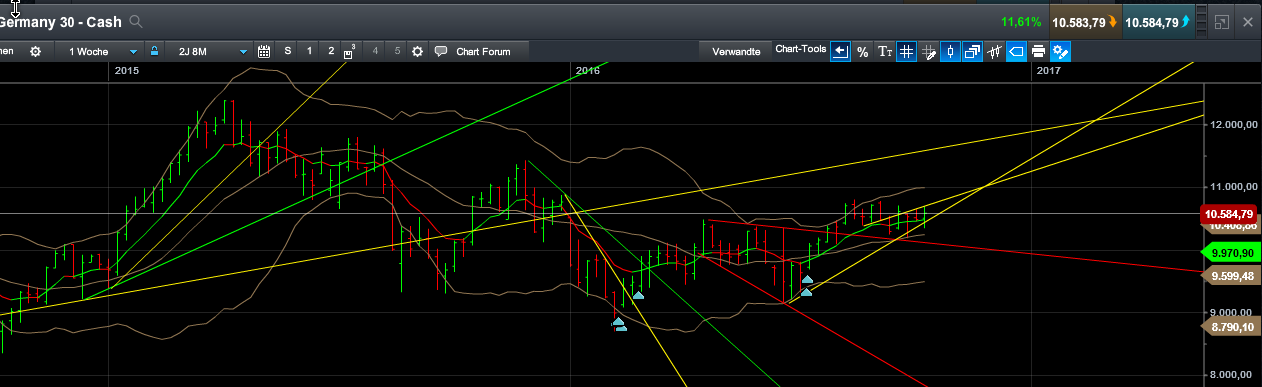
Task: Select candlestick chart type
Action: click(x=950, y=51)
